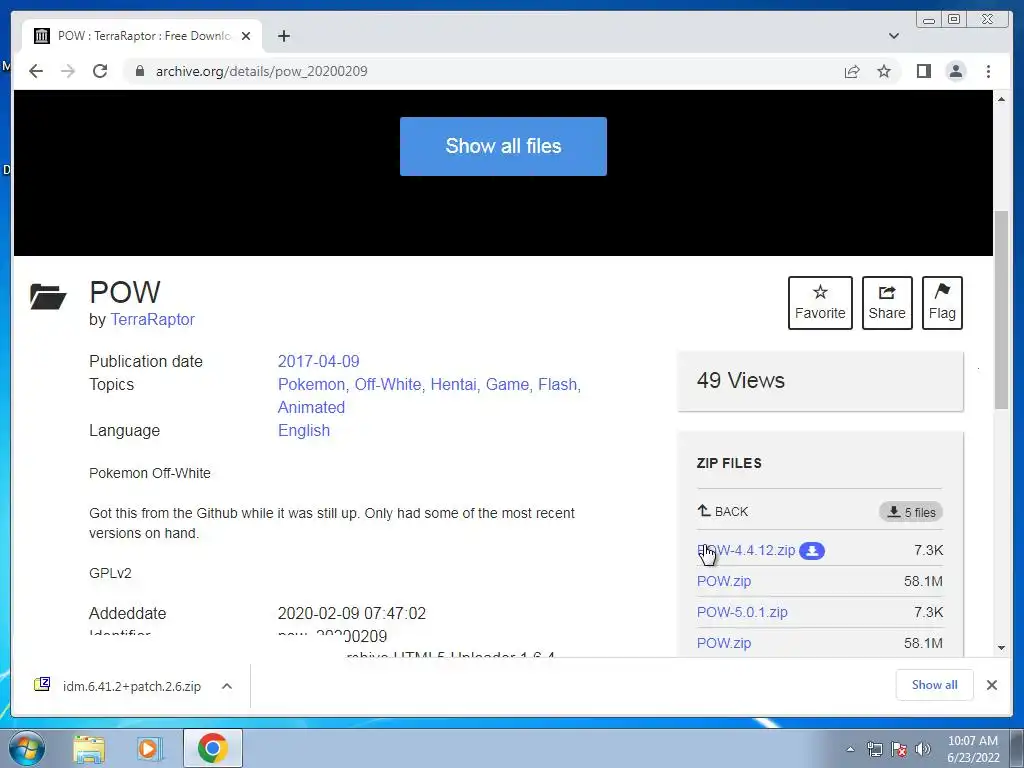Click the folder icon beside POW title
This screenshot has height=768, width=1024.
(48, 296)
